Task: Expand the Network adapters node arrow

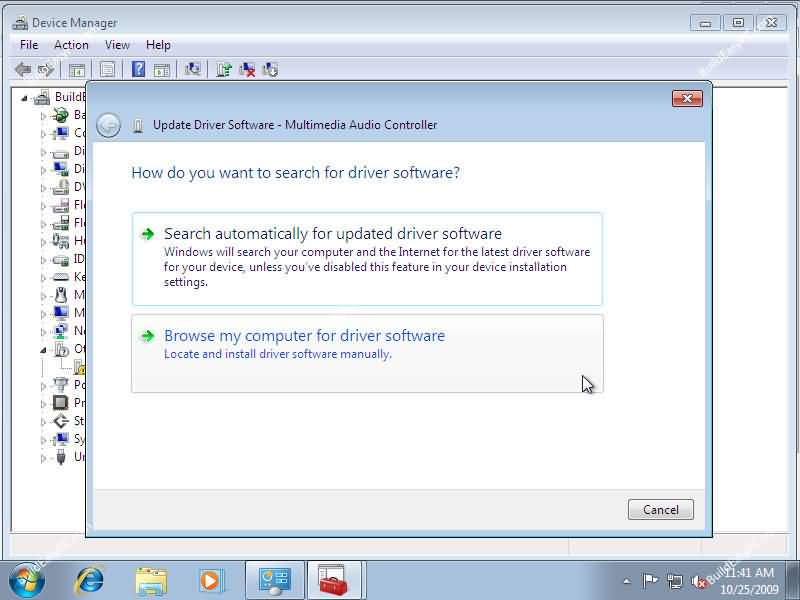Action: tap(43, 332)
